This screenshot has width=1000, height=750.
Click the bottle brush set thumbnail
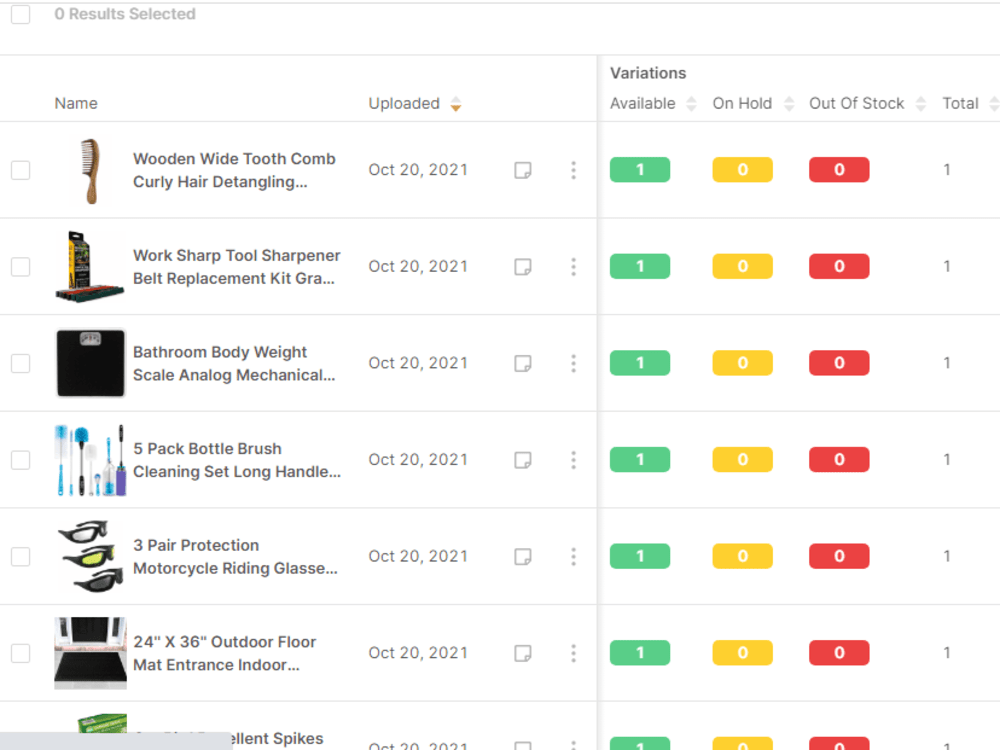91,460
